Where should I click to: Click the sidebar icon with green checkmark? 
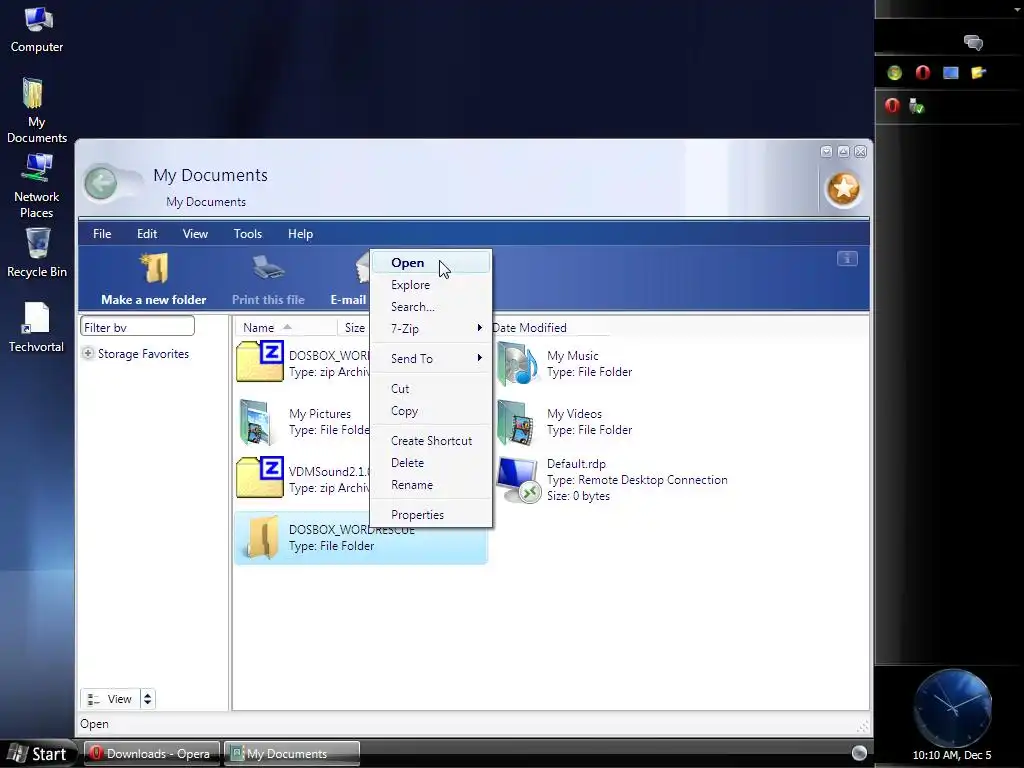click(916, 106)
